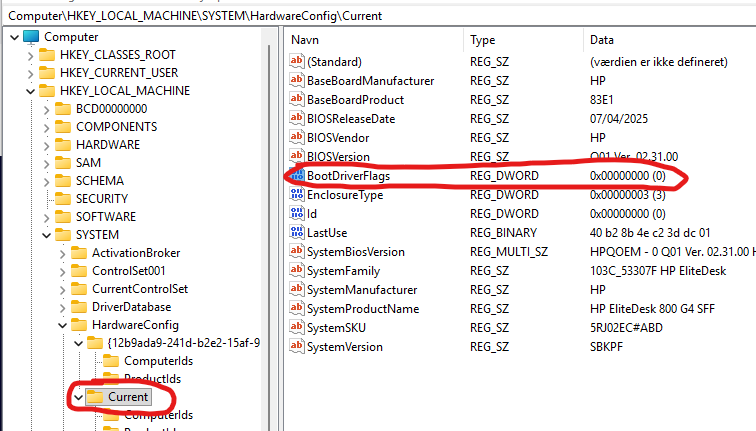Click the HKEY_LOCAL_MACHINE folder icon

coord(47,91)
